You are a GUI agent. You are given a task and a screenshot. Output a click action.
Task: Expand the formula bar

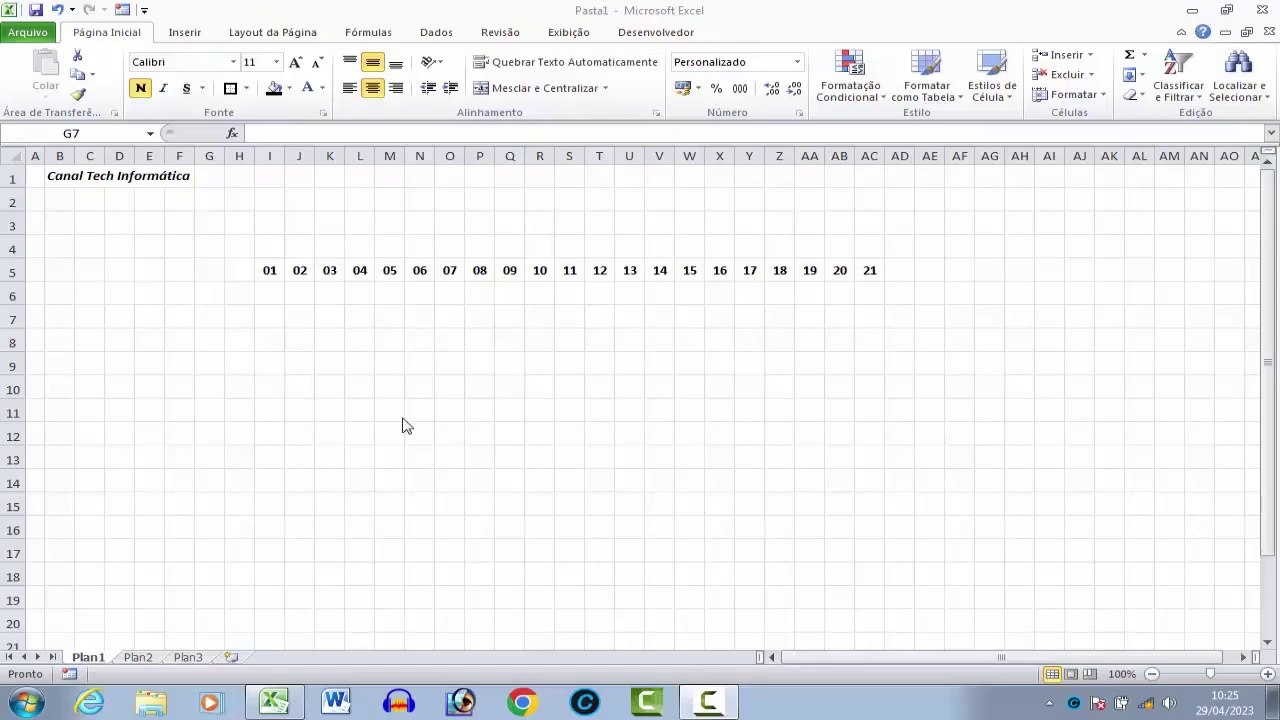click(1271, 133)
